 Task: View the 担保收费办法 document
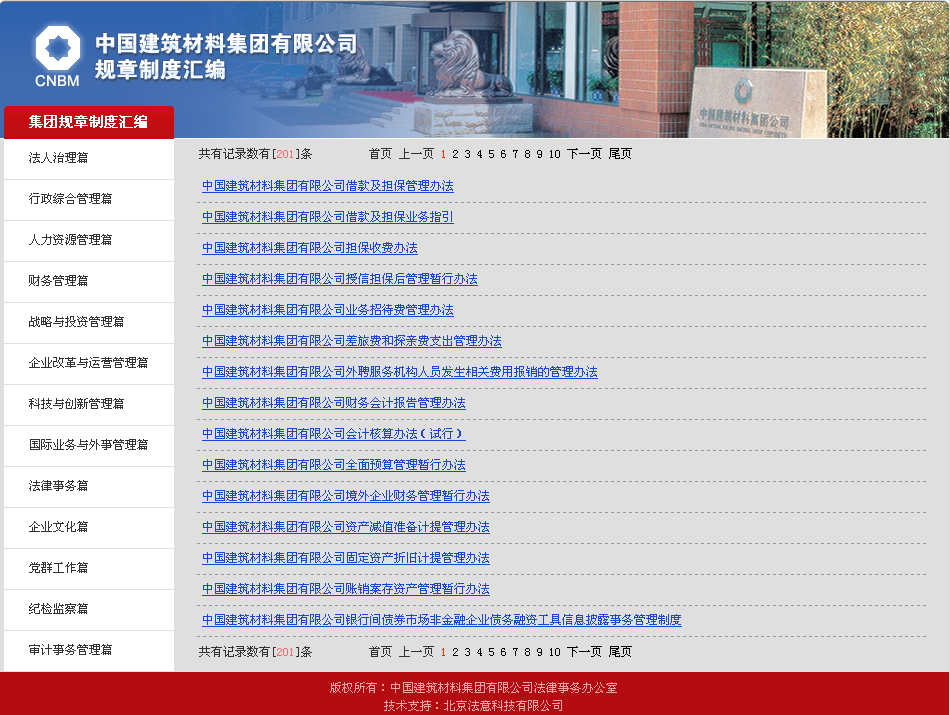(x=310, y=248)
